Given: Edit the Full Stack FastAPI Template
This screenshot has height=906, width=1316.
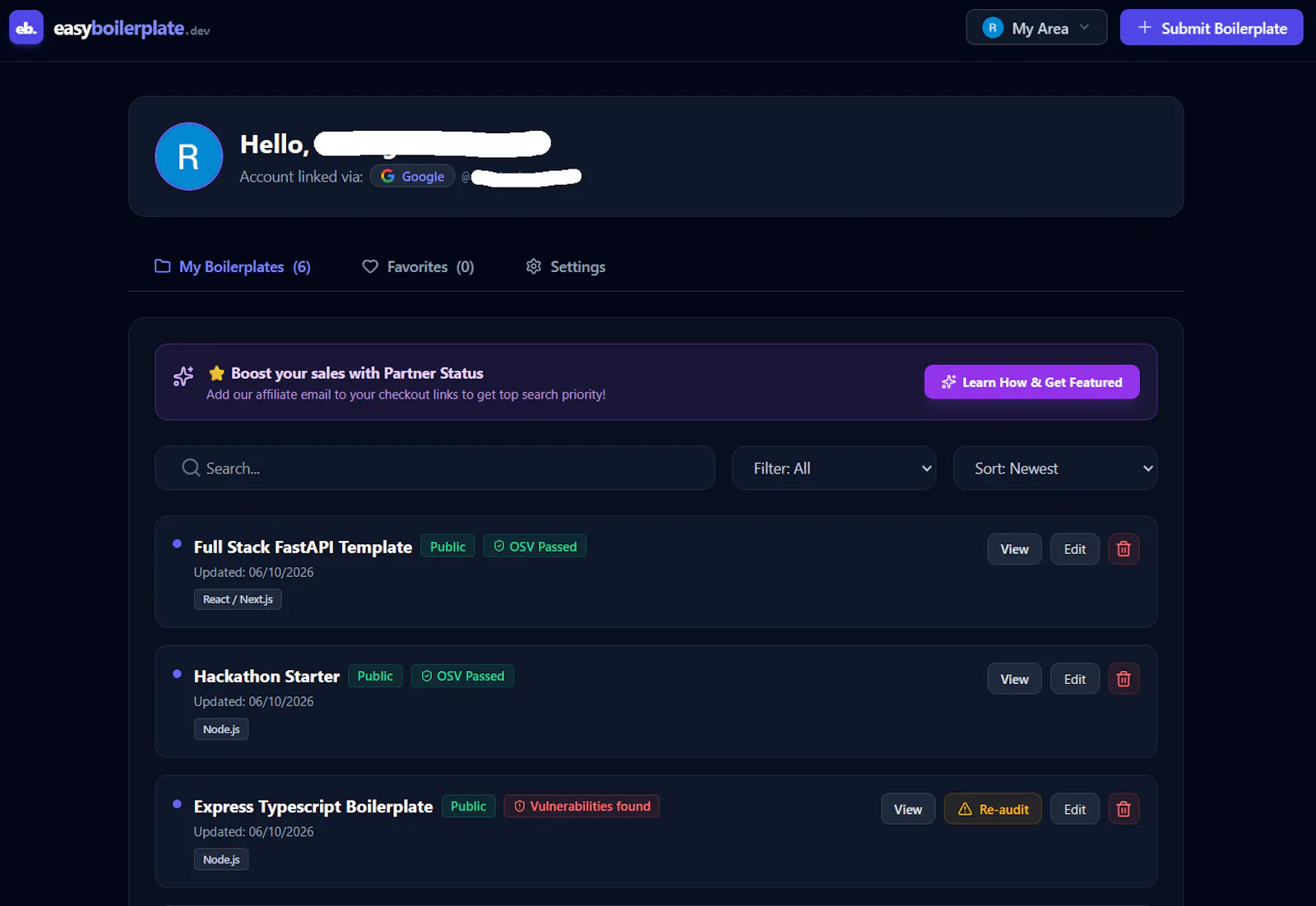Looking at the screenshot, I should [x=1075, y=549].
